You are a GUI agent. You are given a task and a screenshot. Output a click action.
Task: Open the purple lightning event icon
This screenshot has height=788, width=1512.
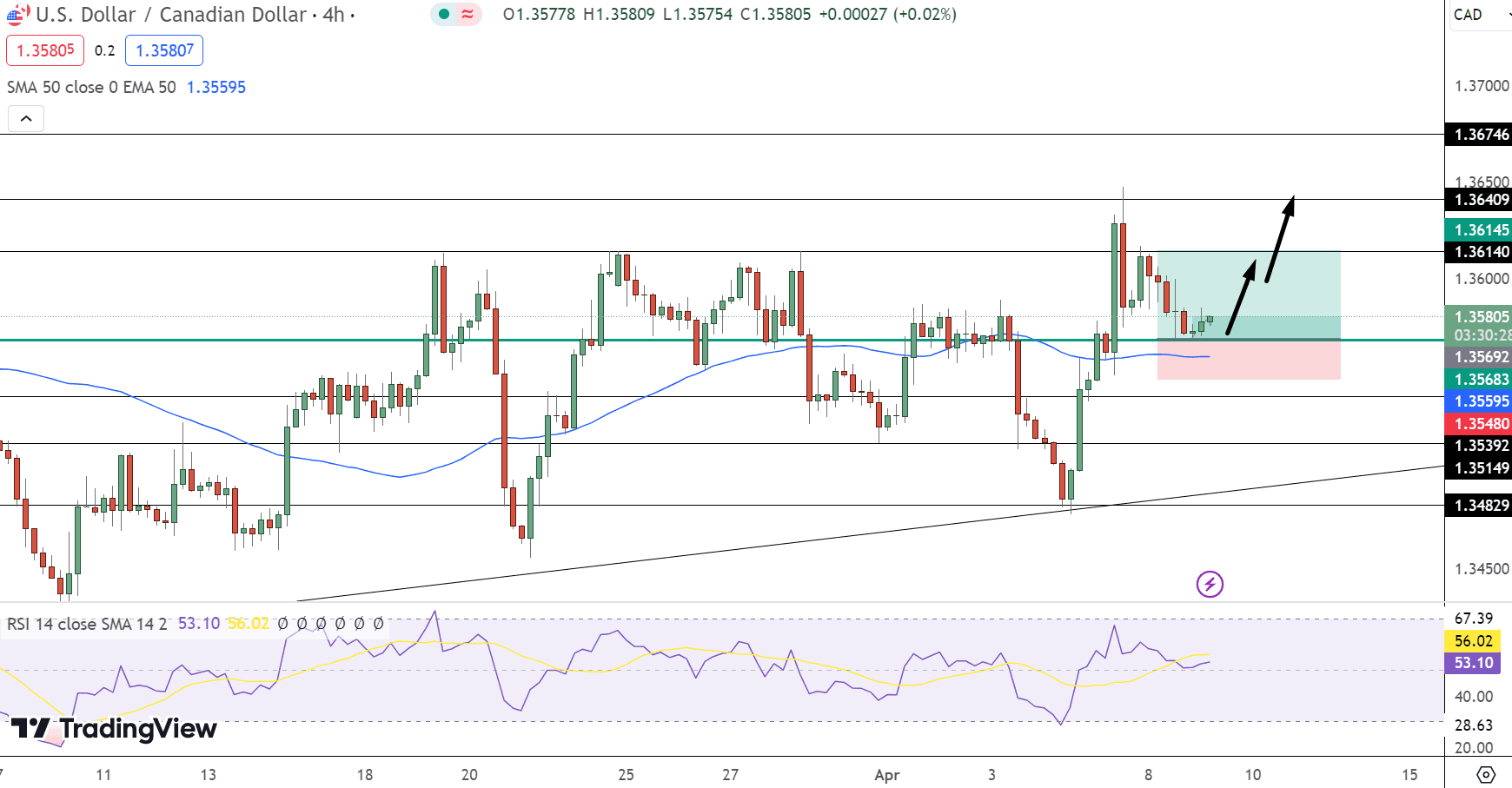tap(1210, 584)
